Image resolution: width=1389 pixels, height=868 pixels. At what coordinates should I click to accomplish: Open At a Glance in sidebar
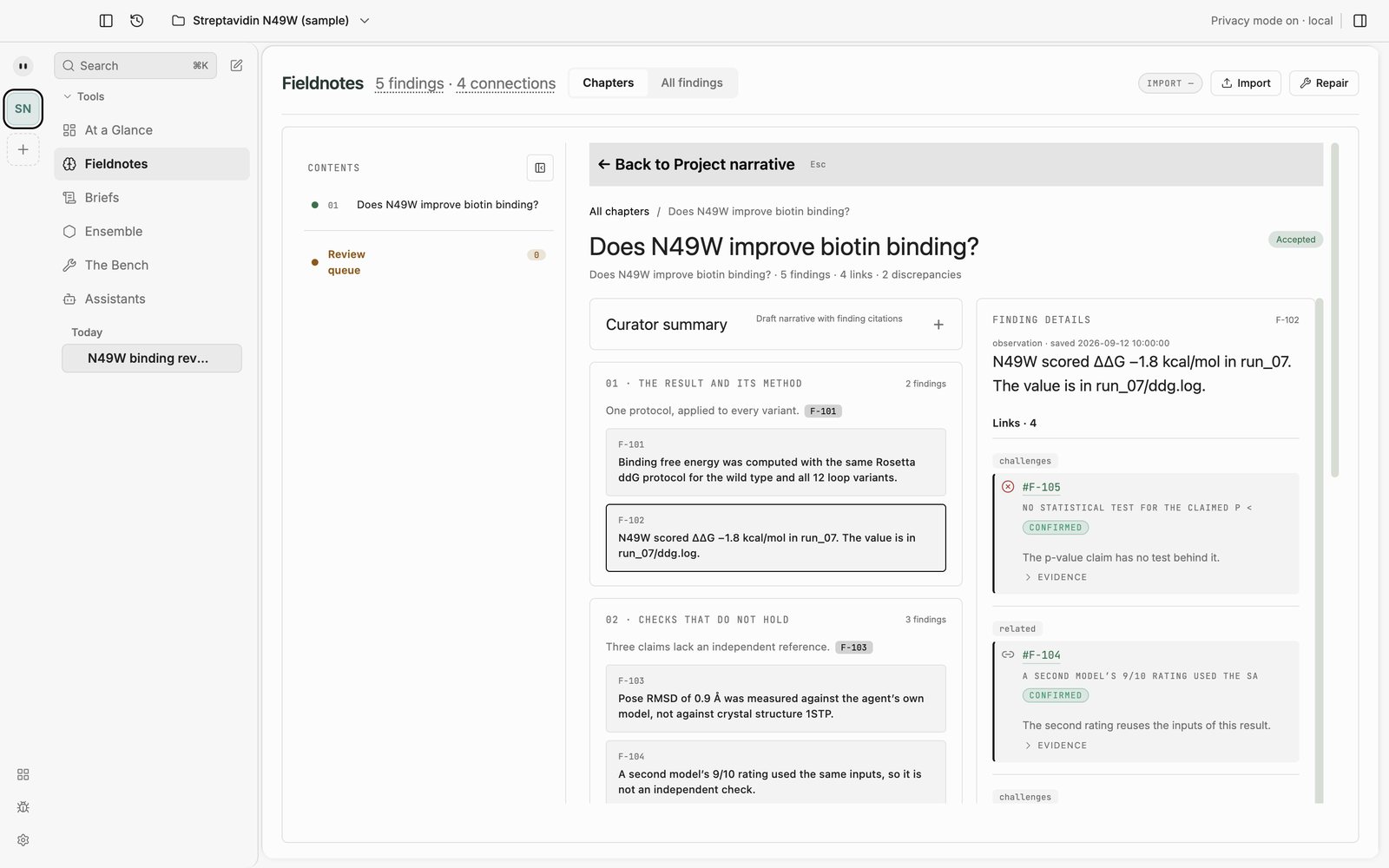(152, 130)
